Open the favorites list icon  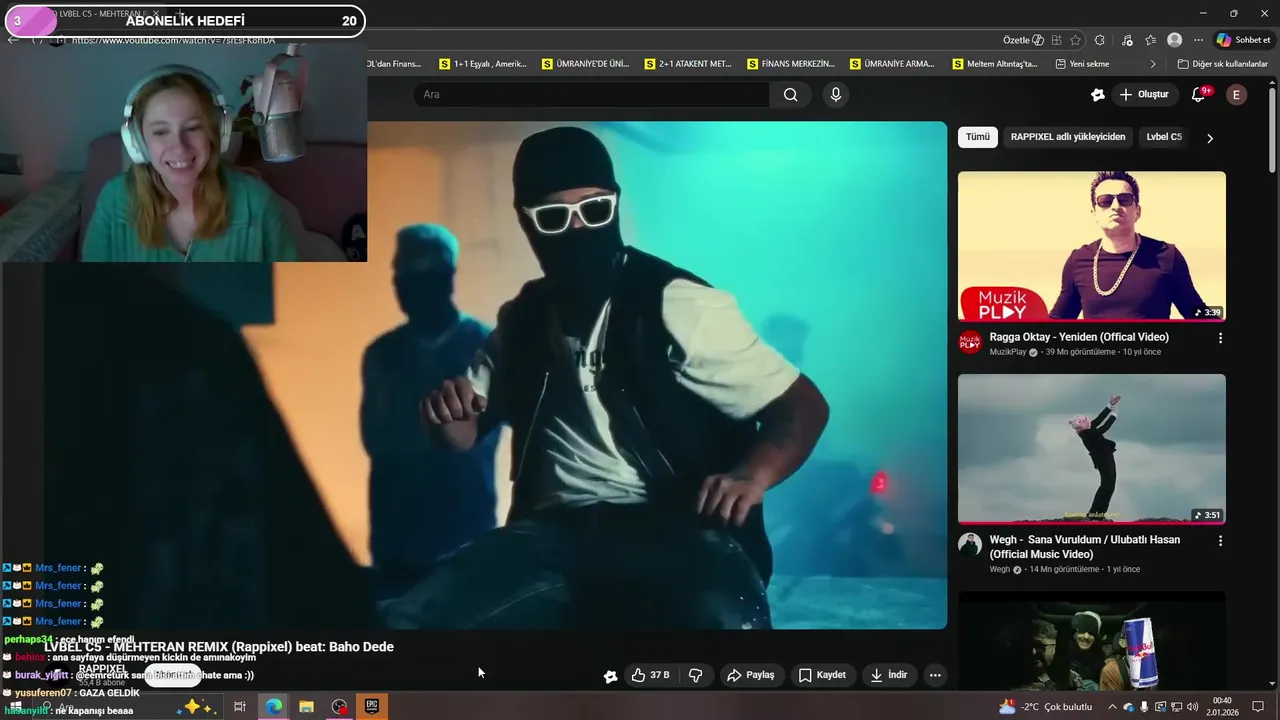point(1151,40)
